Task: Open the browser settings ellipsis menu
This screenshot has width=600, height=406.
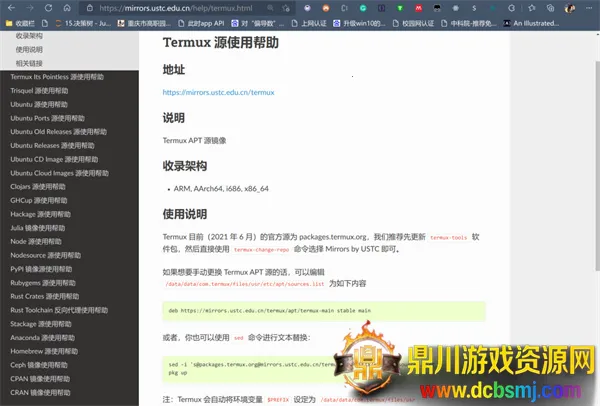Action: click(589, 8)
